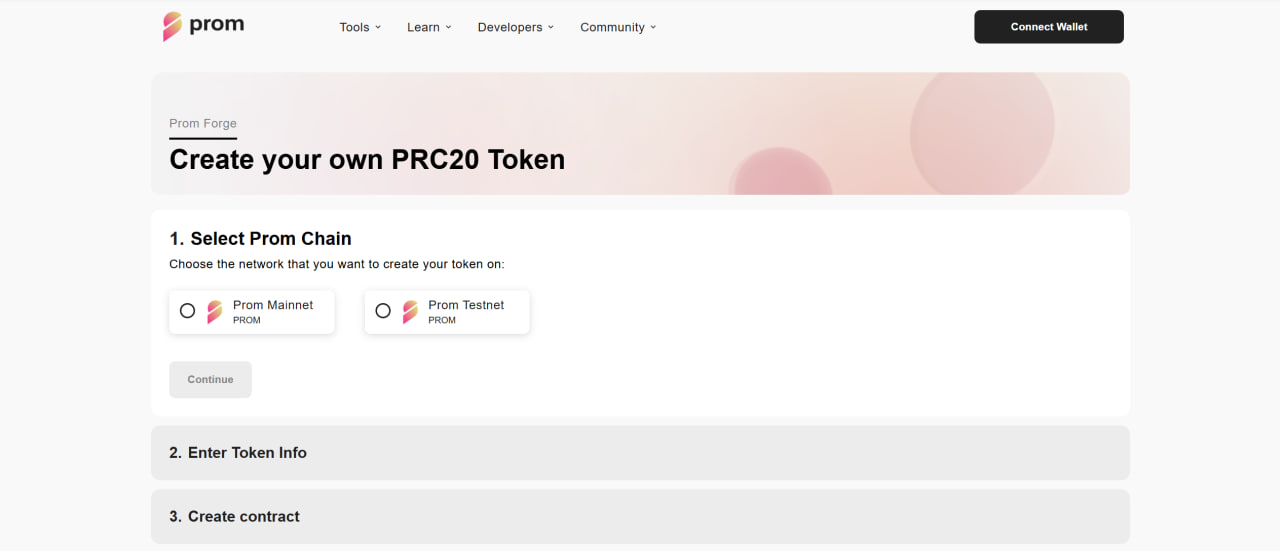
Task: Expand the Community dropdown chevron
Action: (653, 27)
